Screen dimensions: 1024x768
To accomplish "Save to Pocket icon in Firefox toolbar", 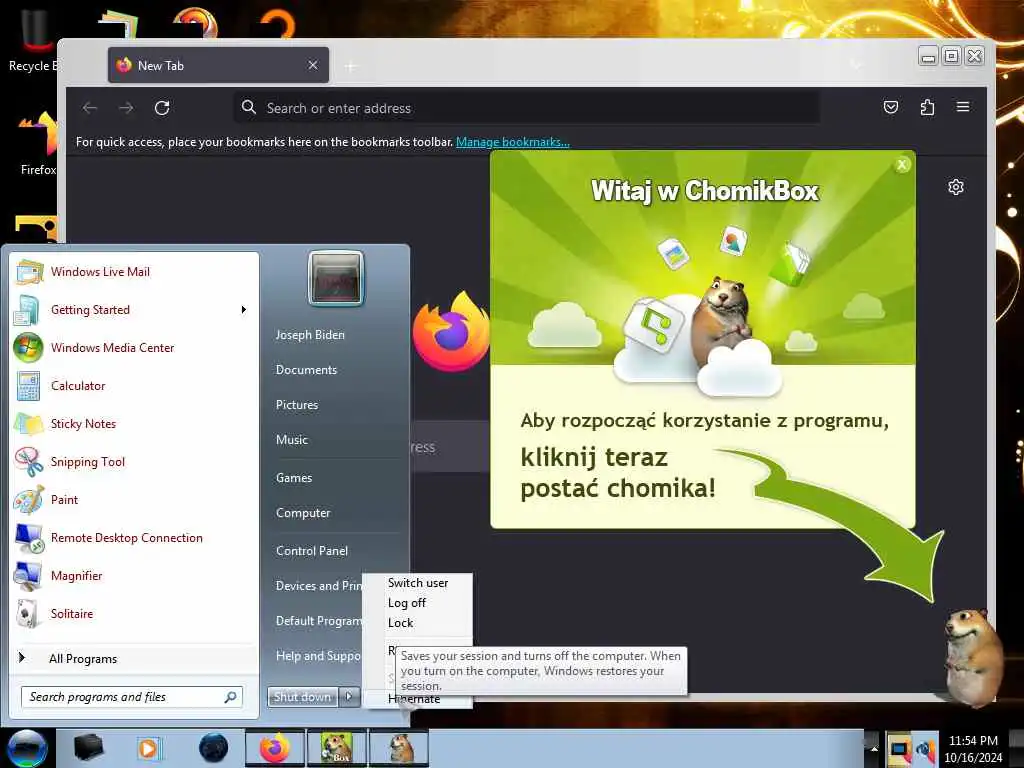I will [891, 107].
